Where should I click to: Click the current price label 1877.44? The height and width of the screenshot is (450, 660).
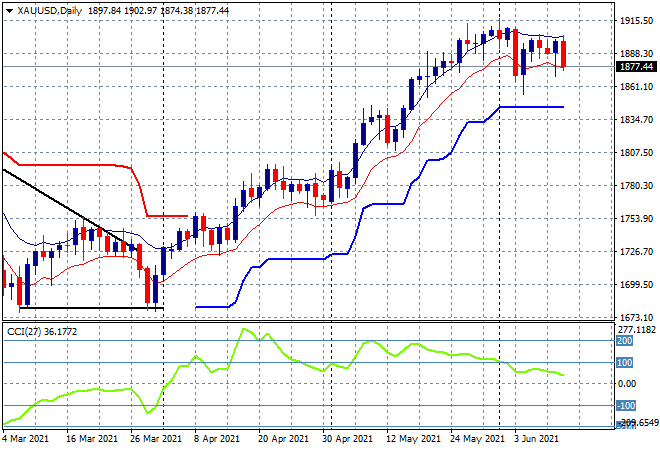(x=636, y=67)
